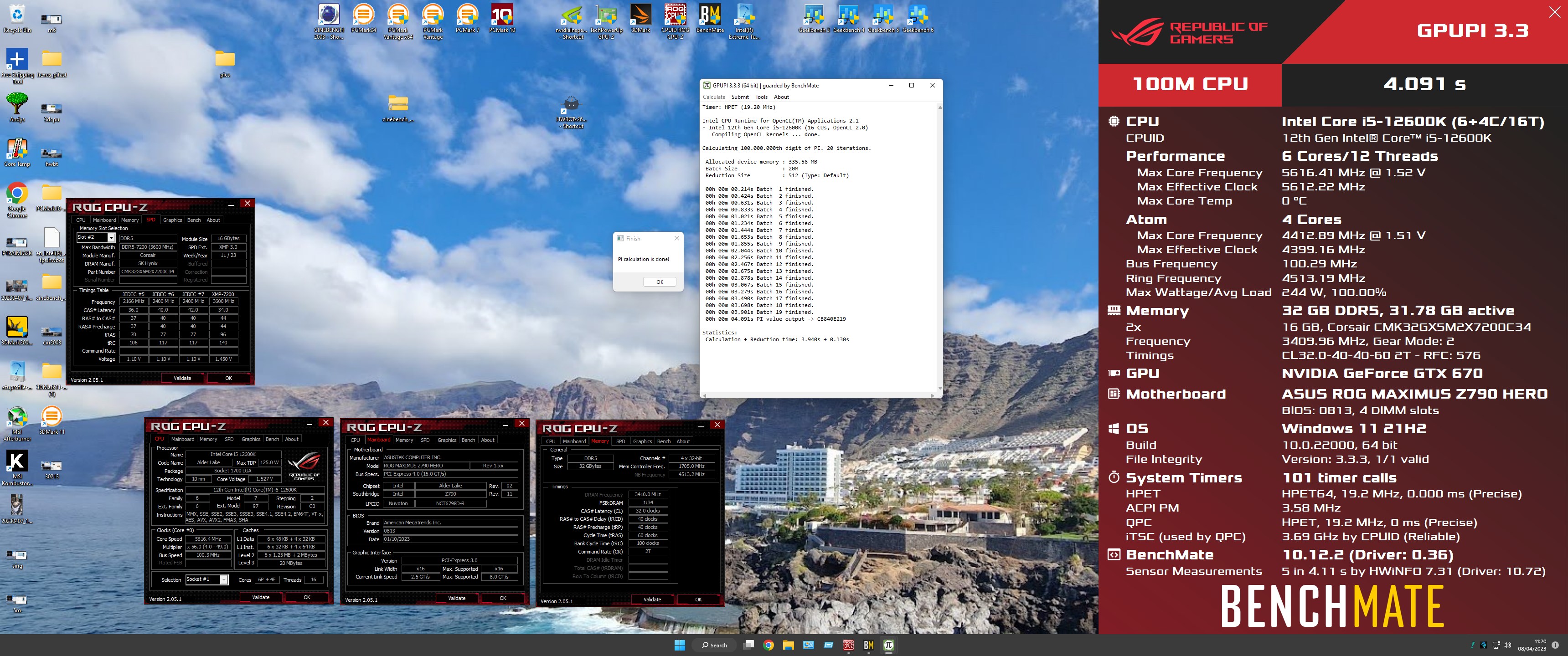This screenshot has width=1568, height=656.
Task: Launch Geekbench 3 desktop shortcut
Action: [814, 18]
